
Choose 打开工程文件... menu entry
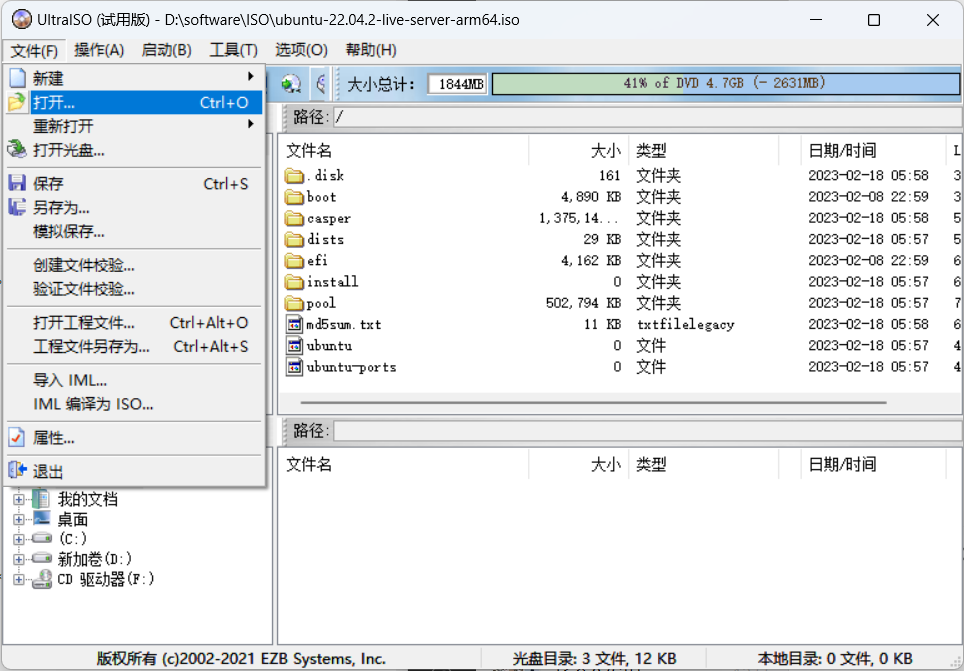135,323
